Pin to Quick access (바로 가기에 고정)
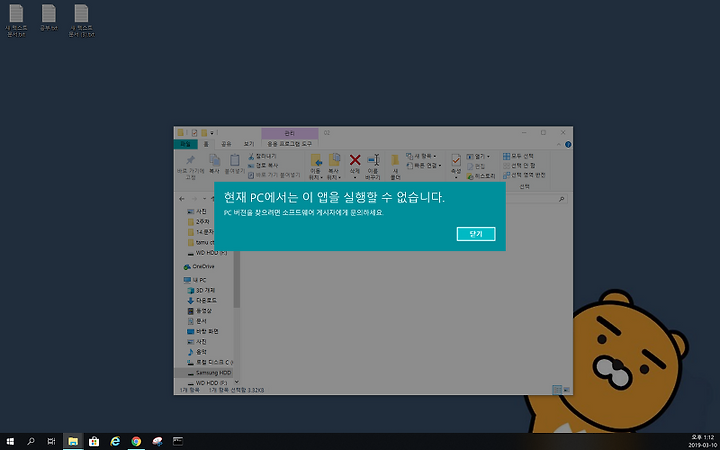 tap(190, 167)
